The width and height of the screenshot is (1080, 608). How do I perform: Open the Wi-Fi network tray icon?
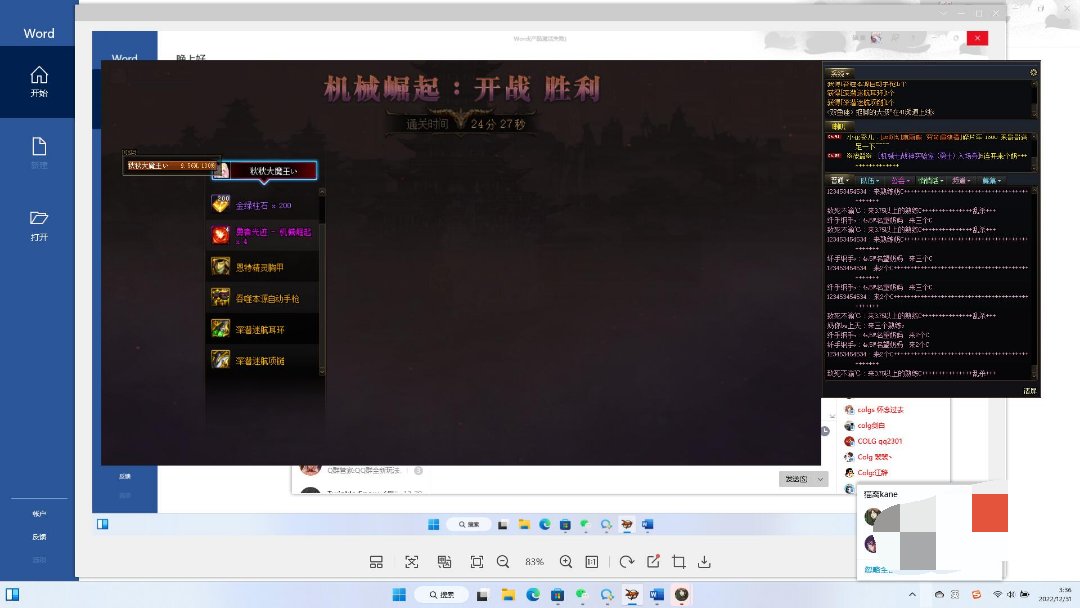[x=997, y=594]
